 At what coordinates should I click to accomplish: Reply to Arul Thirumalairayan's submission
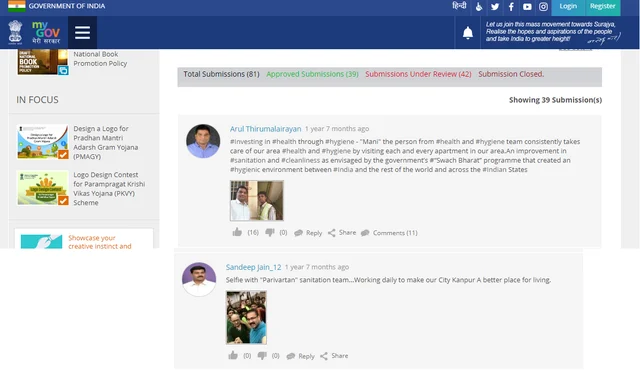coord(308,233)
